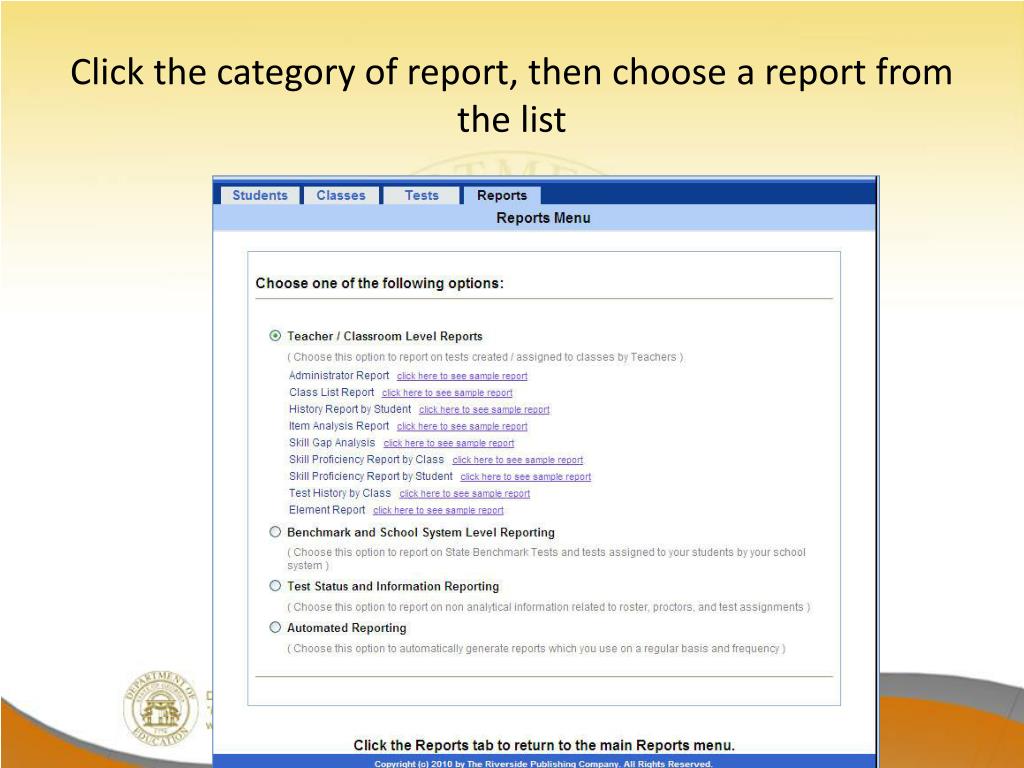
Task: View sample report link for Test History by Class
Action: [x=464, y=494]
